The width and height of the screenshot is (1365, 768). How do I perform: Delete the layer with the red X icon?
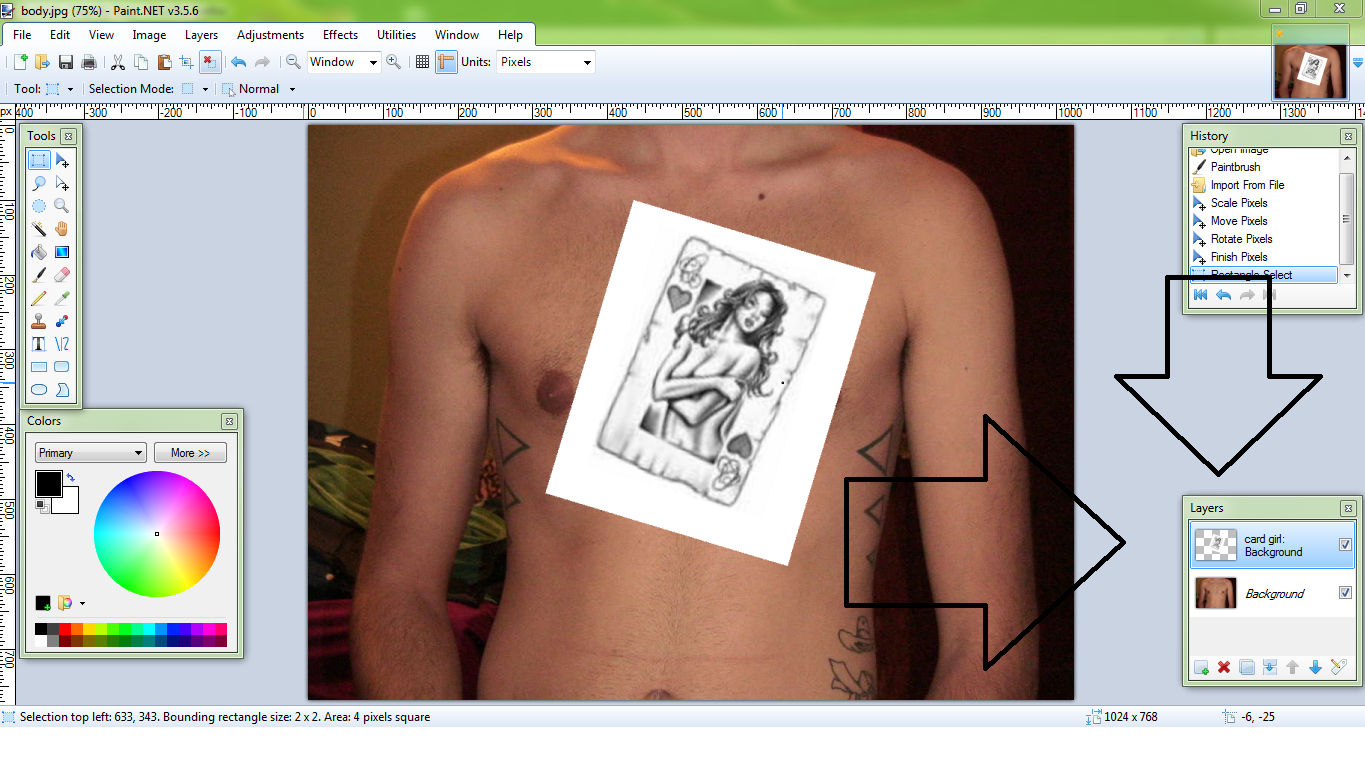1224,667
